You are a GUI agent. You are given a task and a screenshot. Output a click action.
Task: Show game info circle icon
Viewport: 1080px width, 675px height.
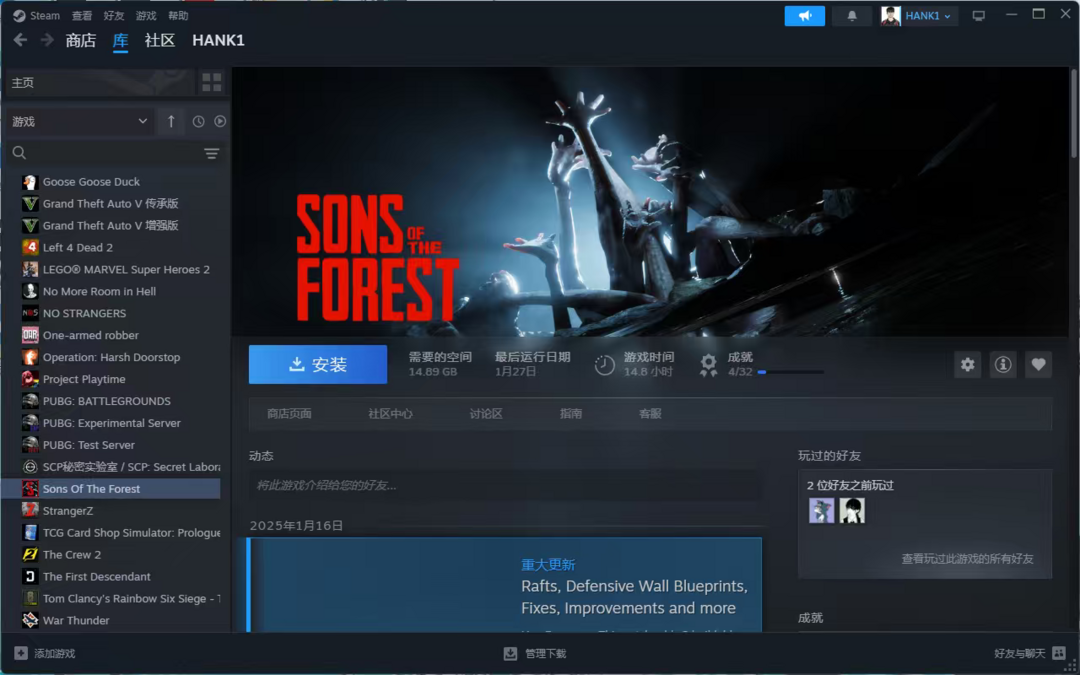point(1003,364)
